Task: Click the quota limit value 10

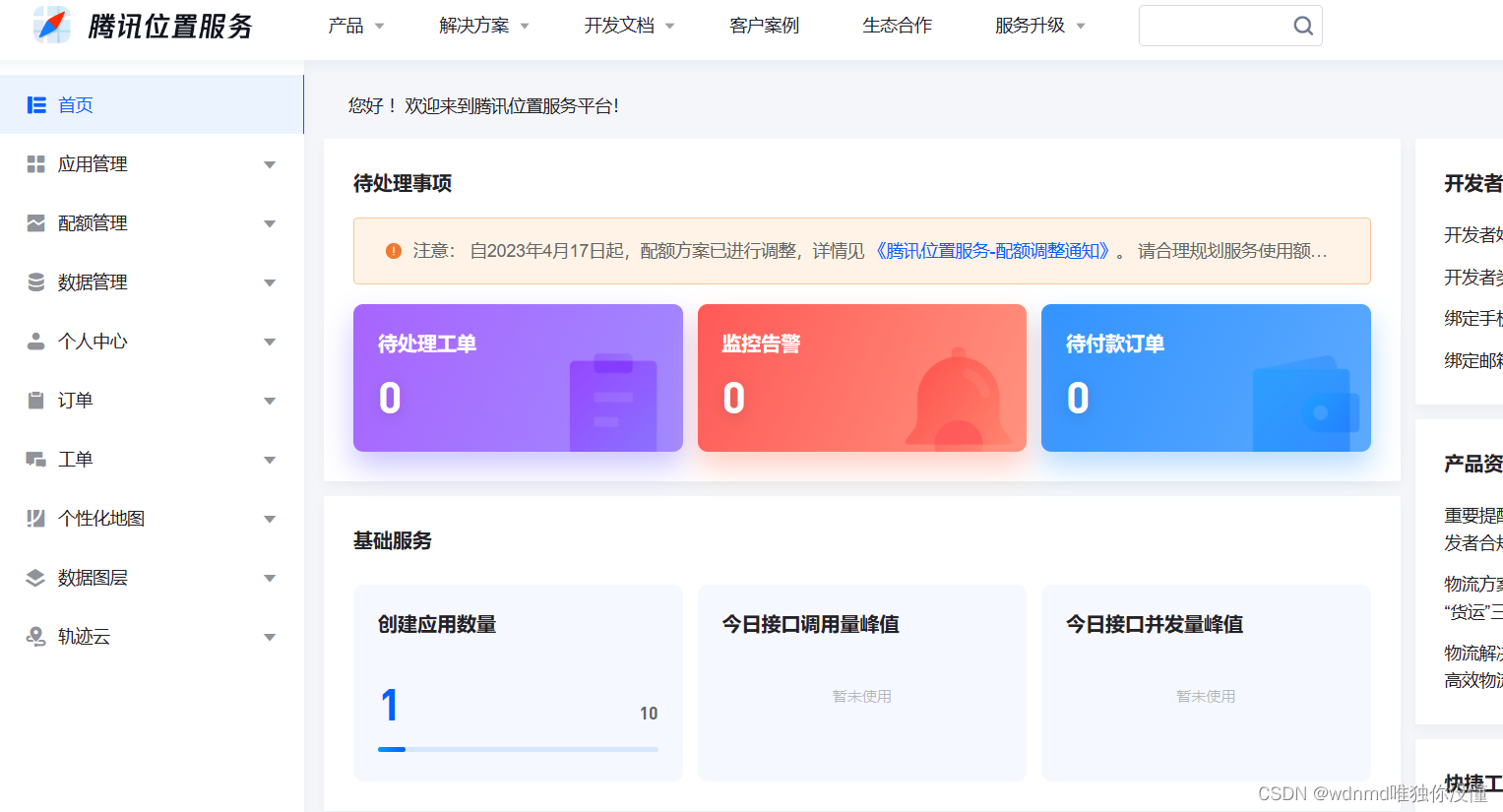Action: coord(649,713)
